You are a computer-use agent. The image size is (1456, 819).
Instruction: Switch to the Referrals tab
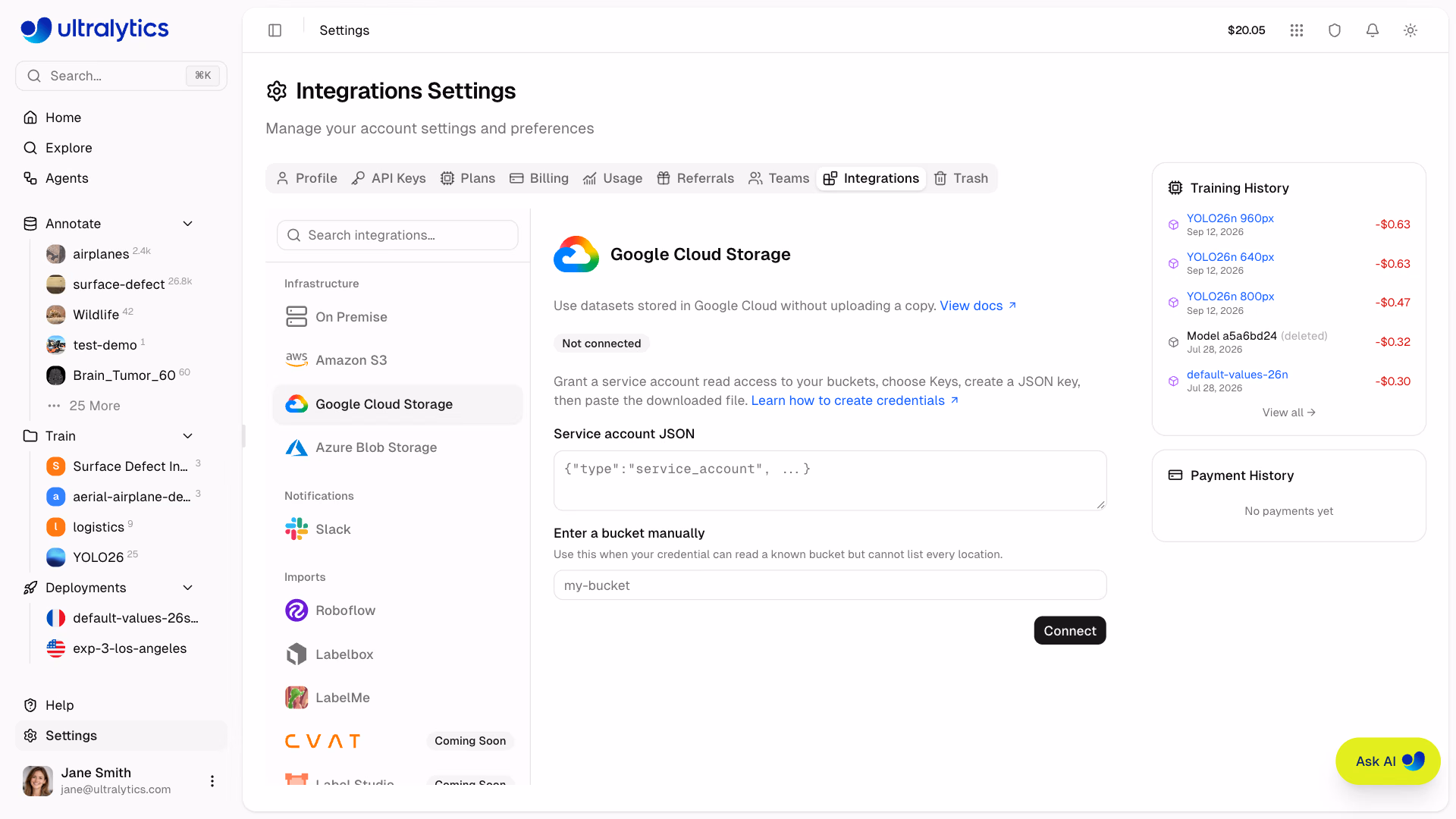695,178
